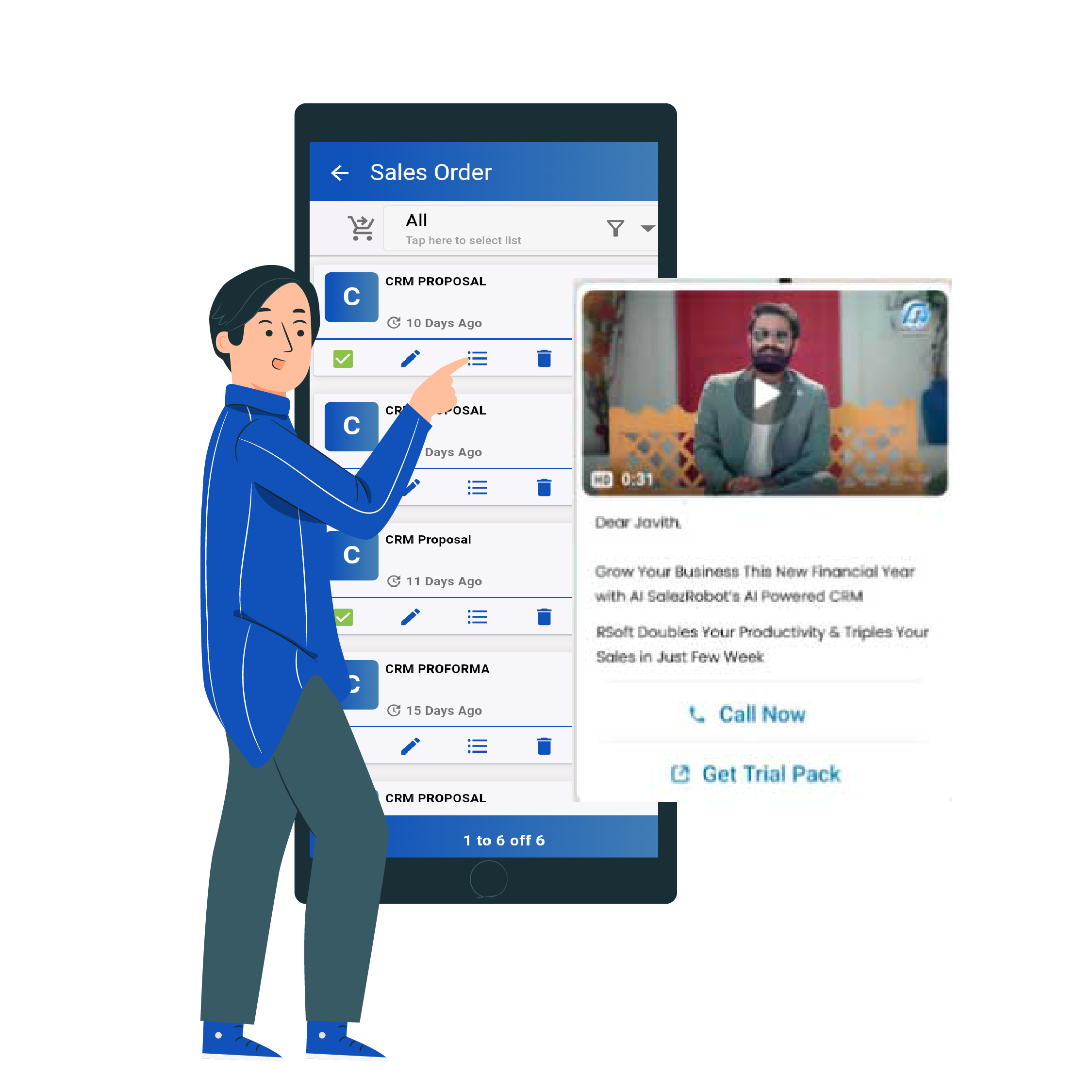The width and height of the screenshot is (1092, 1092).
Task: Click the edit pencil icon on CRM PROPOSAL
Action: [413, 358]
